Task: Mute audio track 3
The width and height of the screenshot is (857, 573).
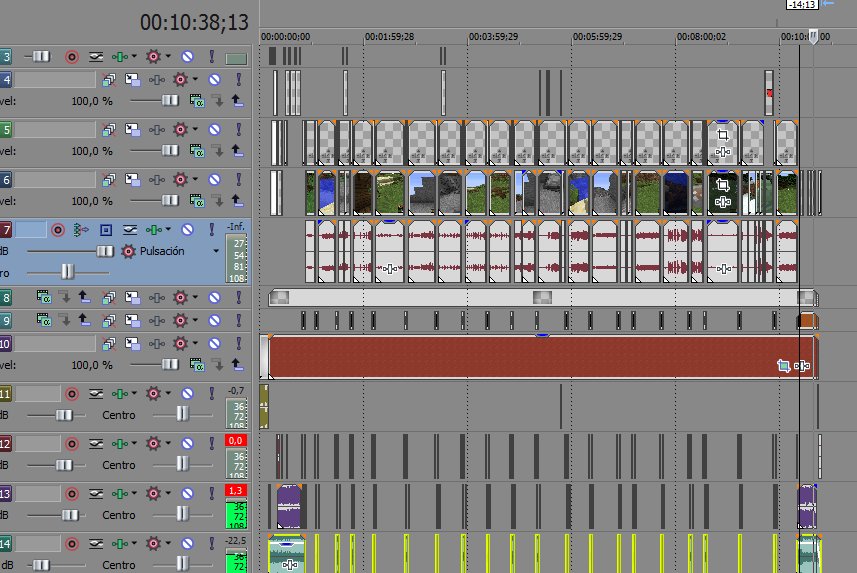Action: 187,57
